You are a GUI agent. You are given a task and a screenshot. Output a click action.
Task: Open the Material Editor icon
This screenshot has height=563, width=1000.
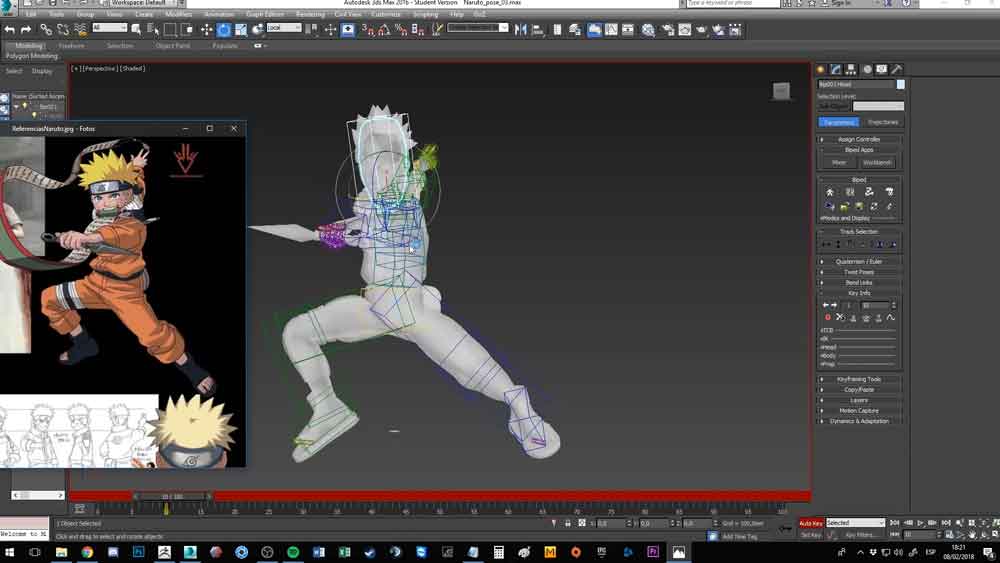click(x=648, y=30)
